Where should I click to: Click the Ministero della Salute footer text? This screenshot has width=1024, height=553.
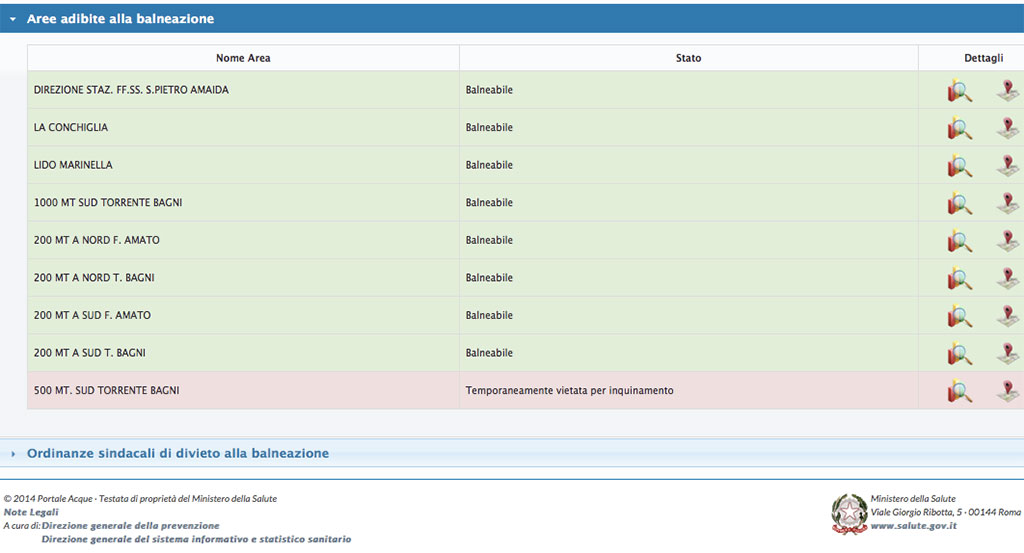pyautogui.click(x=913, y=499)
